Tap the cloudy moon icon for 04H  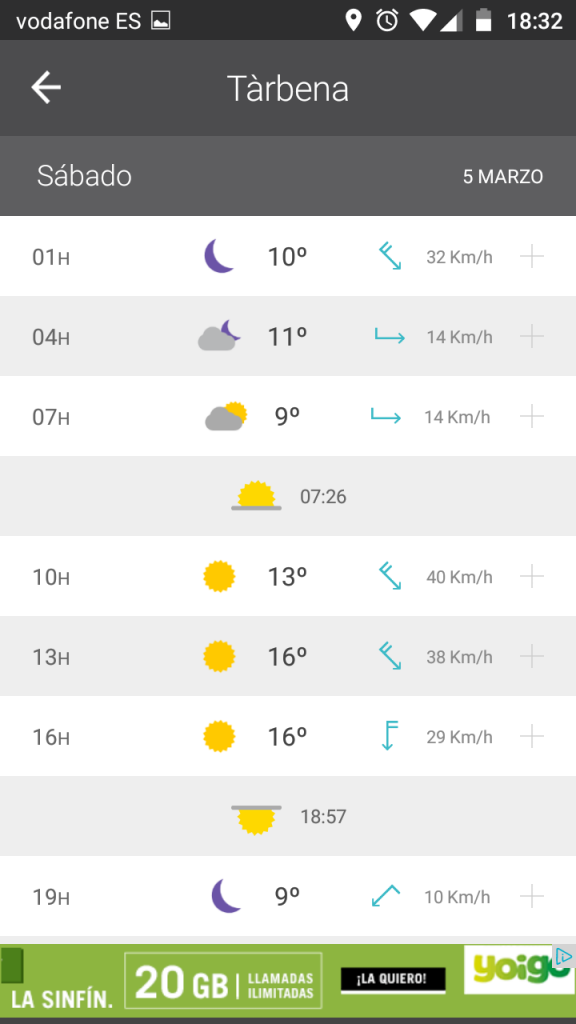tap(219, 336)
